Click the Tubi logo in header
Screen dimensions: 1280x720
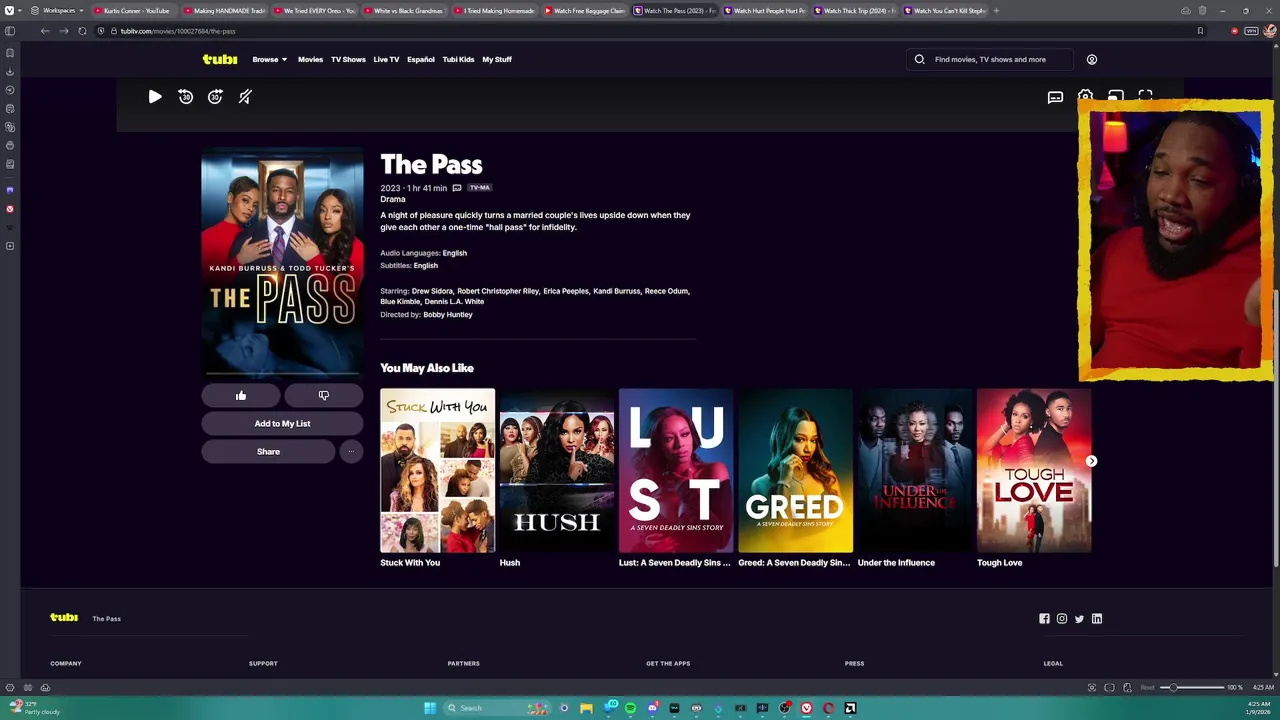pyautogui.click(x=220, y=59)
